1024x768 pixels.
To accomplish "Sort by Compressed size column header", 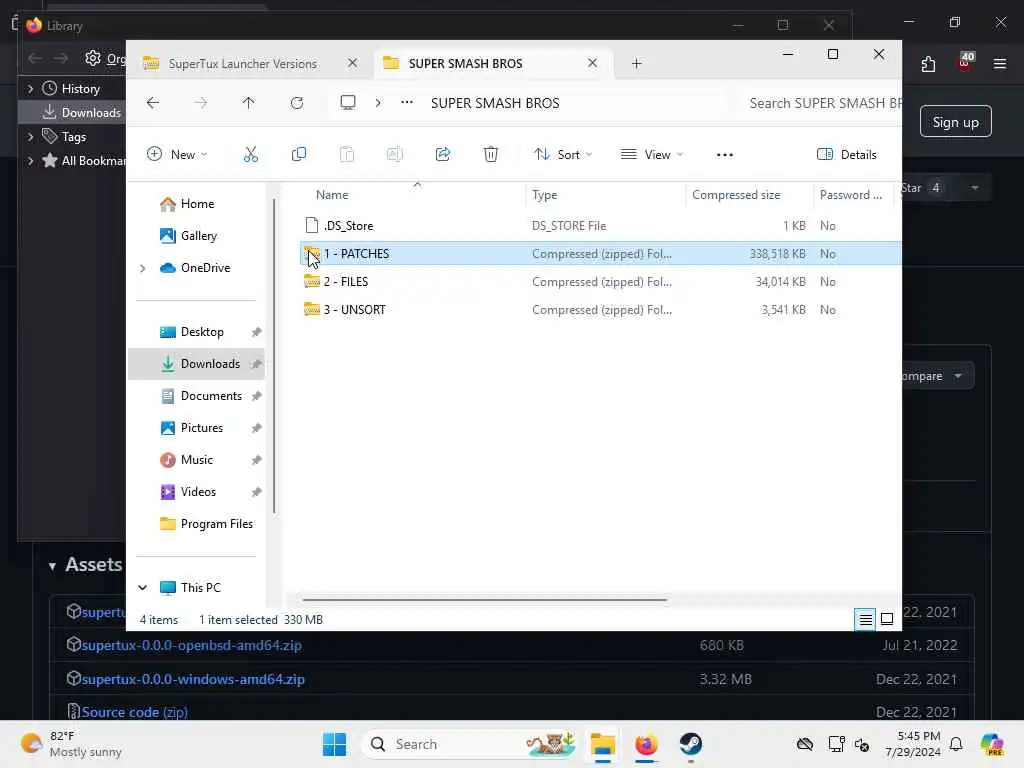I will coord(736,195).
